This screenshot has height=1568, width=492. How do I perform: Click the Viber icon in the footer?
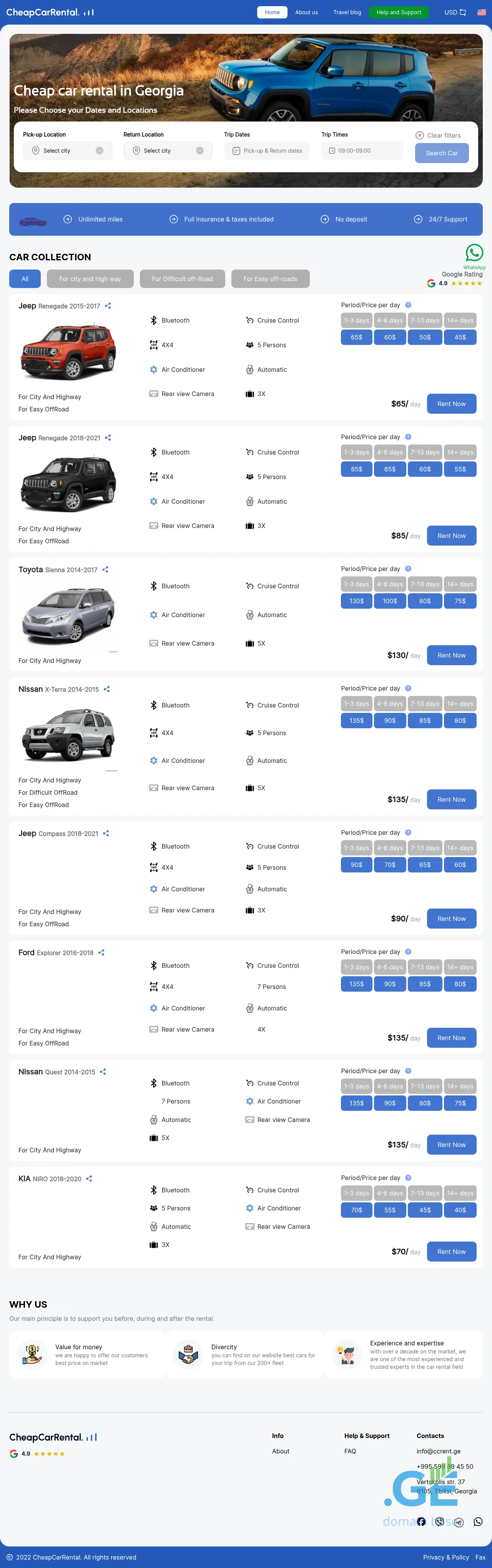click(x=440, y=1521)
